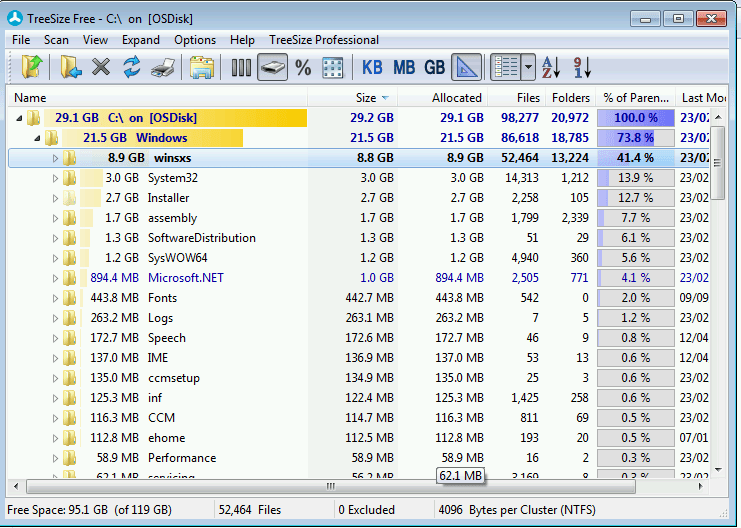Collapse the C:\ on [OSDisk] root node
This screenshot has height=528, width=741.
[19, 118]
